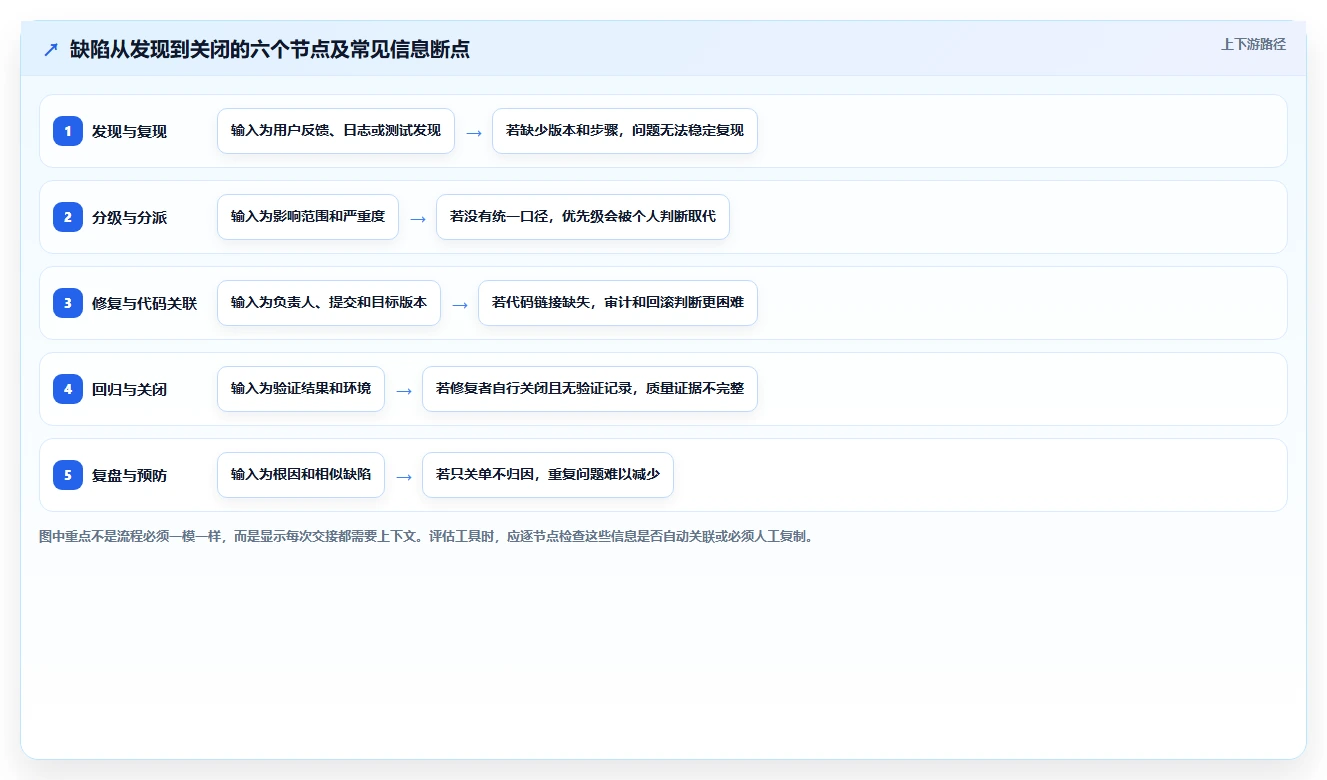Click the box 若没有统一口径,优先级会被个人判断取代
This screenshot has width=1327, height=780.
(x=583, y=217)
